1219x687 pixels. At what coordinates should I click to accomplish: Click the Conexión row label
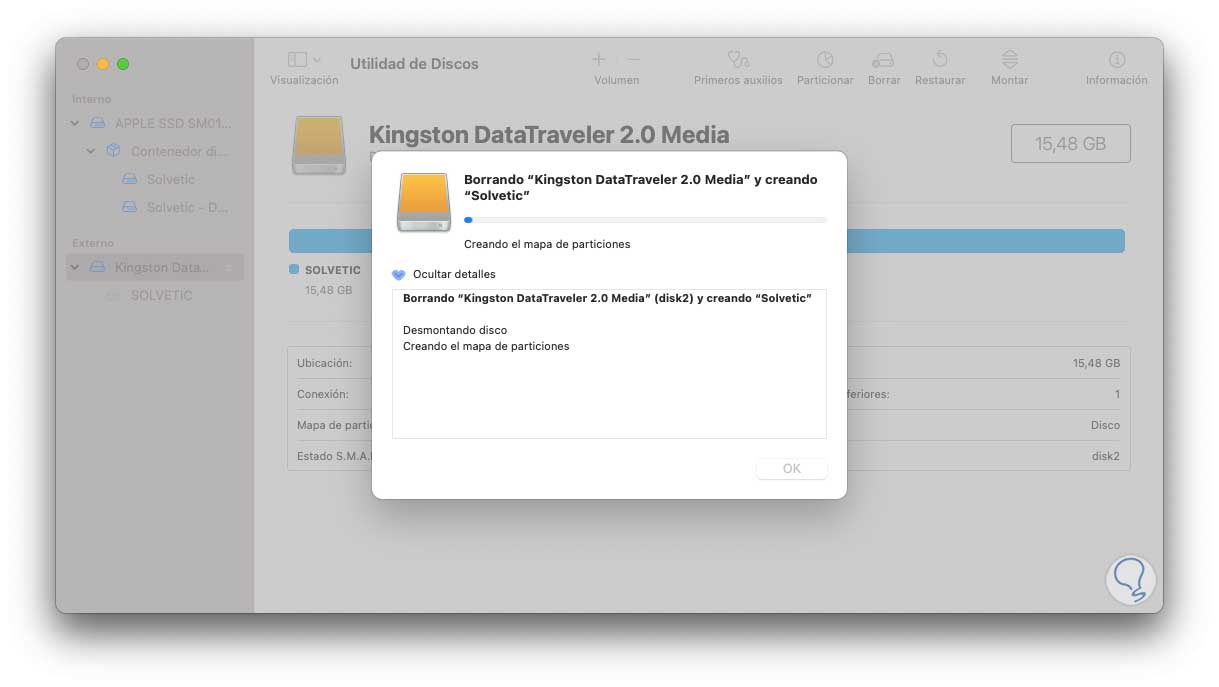coord(323,394)
